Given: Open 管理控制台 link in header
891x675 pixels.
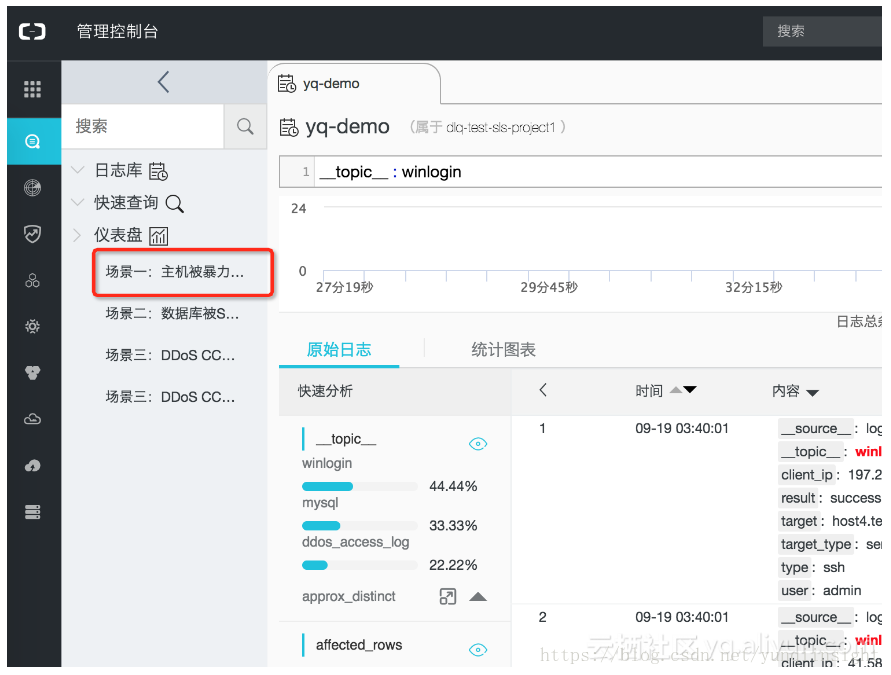Looking at the screenshot, I should pos(117,31).
